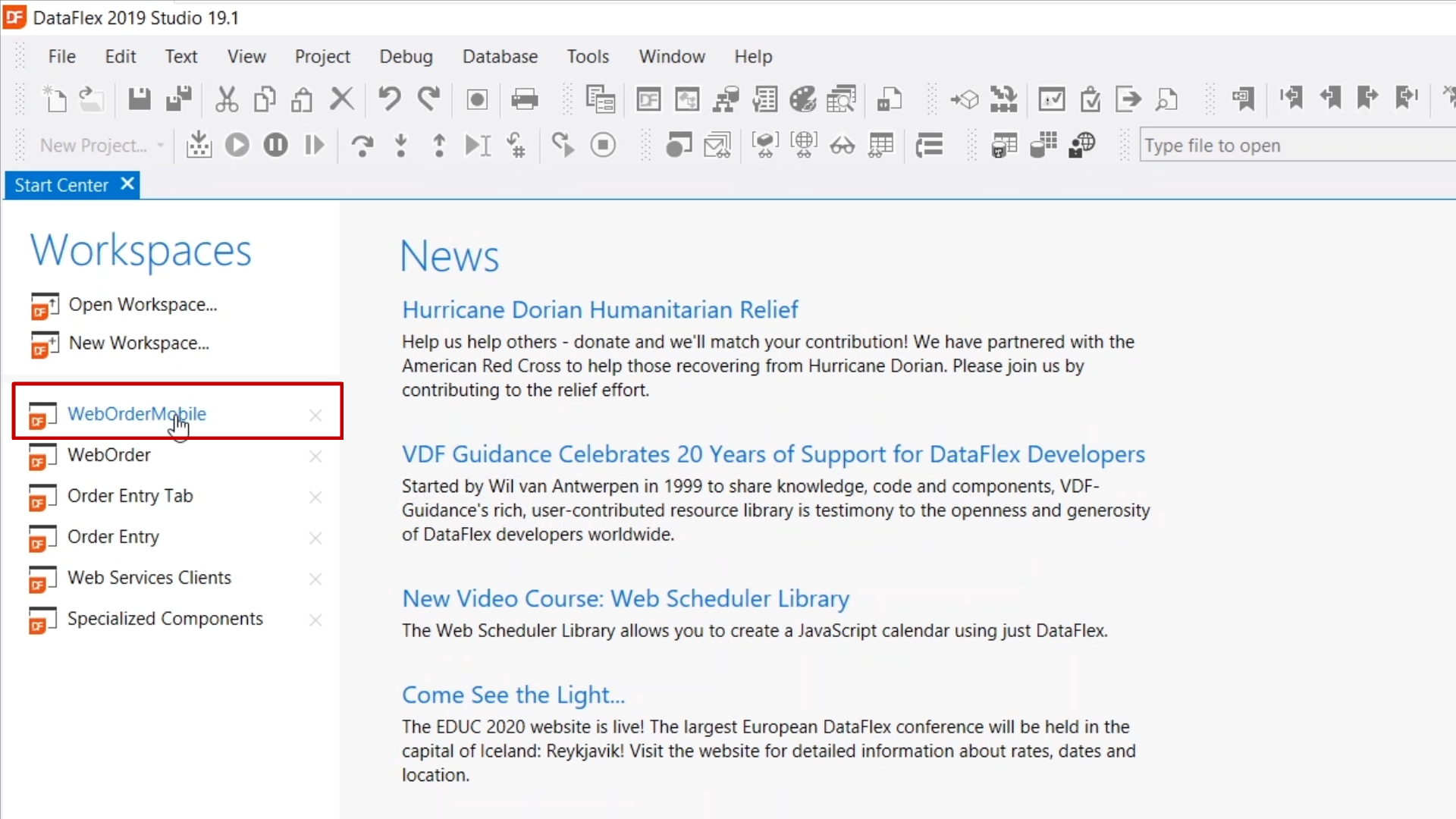Open the WebOrderMobile workspace

pos(136,413)
